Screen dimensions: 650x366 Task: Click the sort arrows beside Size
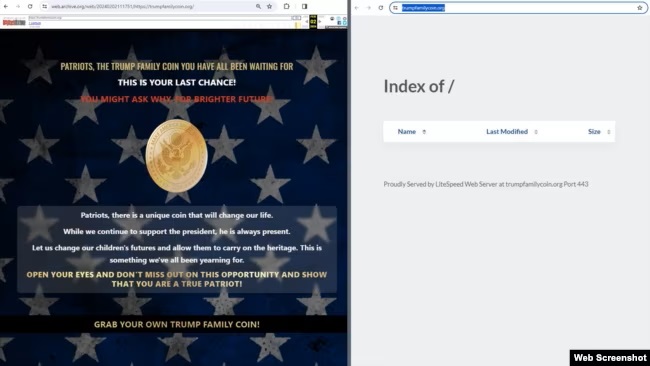pyautogui.click(x=609, y=132)
